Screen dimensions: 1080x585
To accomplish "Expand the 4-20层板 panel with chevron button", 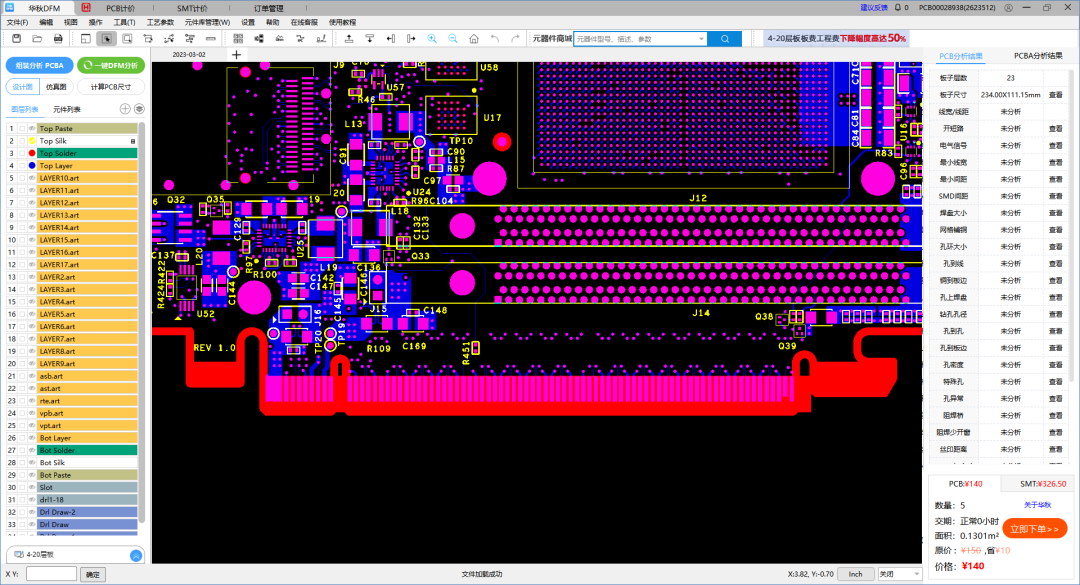I will tap(135, 555).
